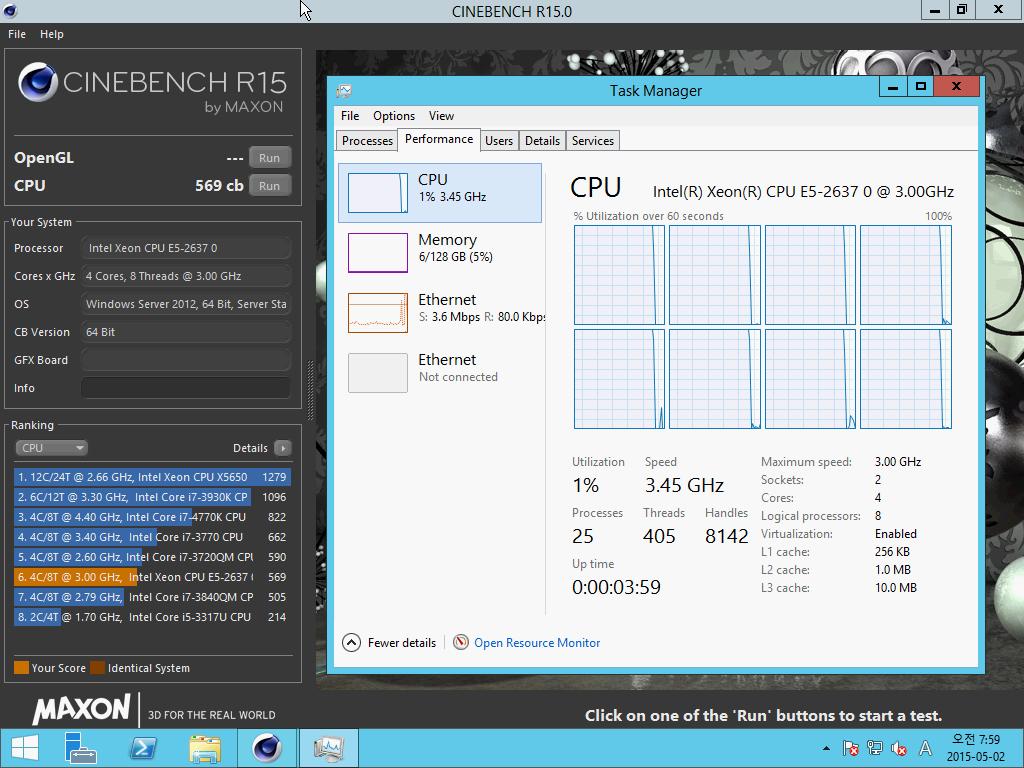Run the OpenGL benchmark test
This screenshot has height=768, width=1024.
point(269,157)
